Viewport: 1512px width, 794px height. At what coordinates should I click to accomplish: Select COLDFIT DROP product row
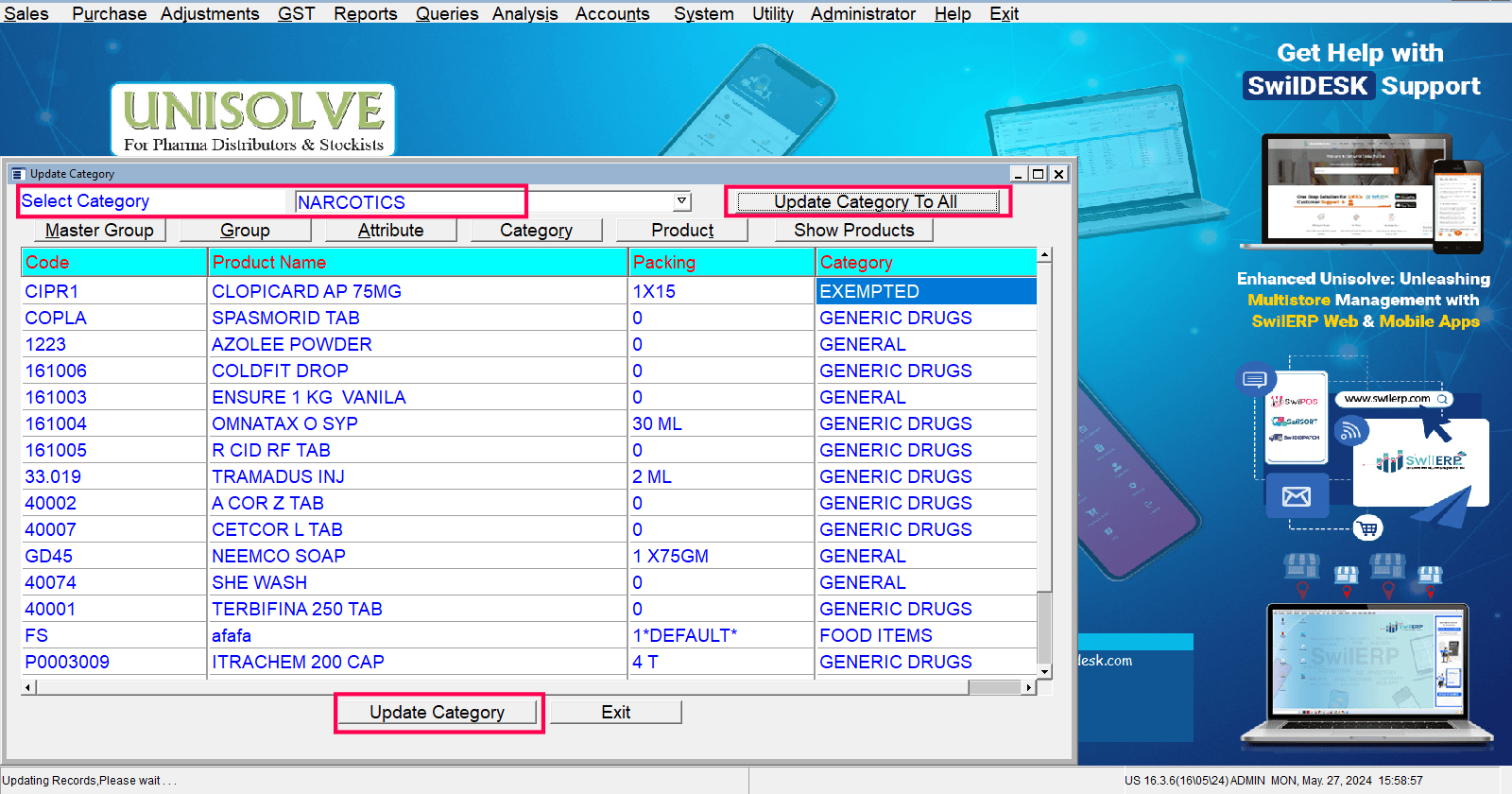(x=419, y=371)
